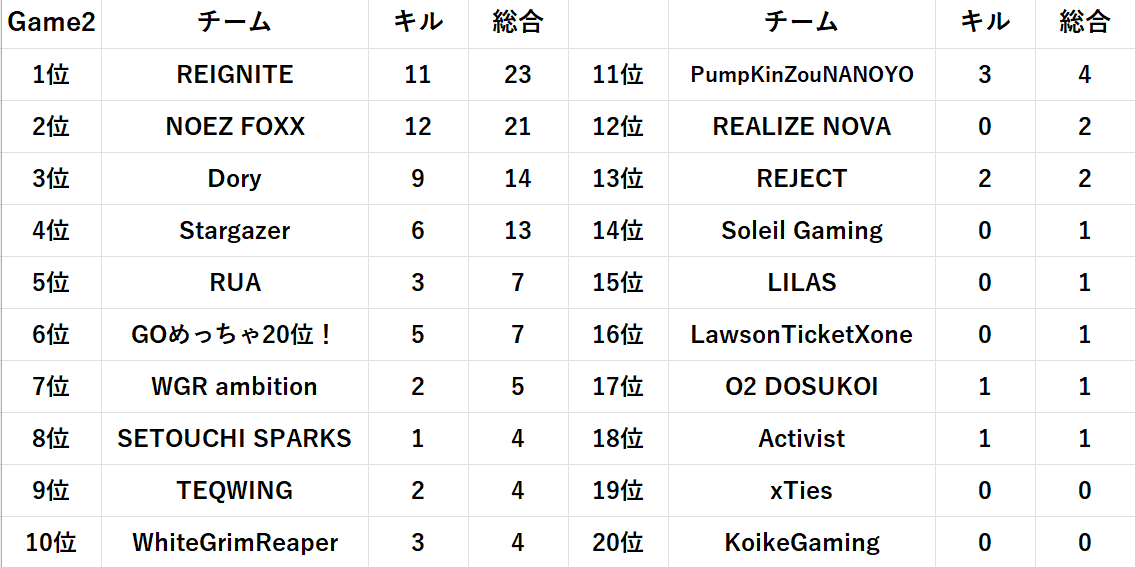Click the LawsonTicketXone cell
The height and width of the screenshot is (567, 1135).
[802, 335]
